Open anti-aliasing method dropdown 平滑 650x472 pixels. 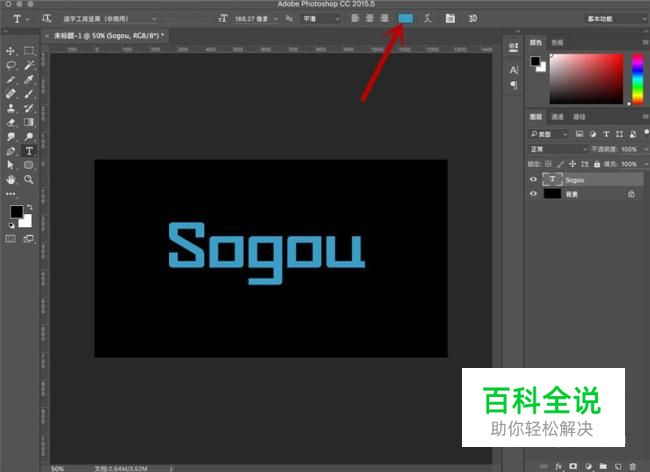(321, 19)
